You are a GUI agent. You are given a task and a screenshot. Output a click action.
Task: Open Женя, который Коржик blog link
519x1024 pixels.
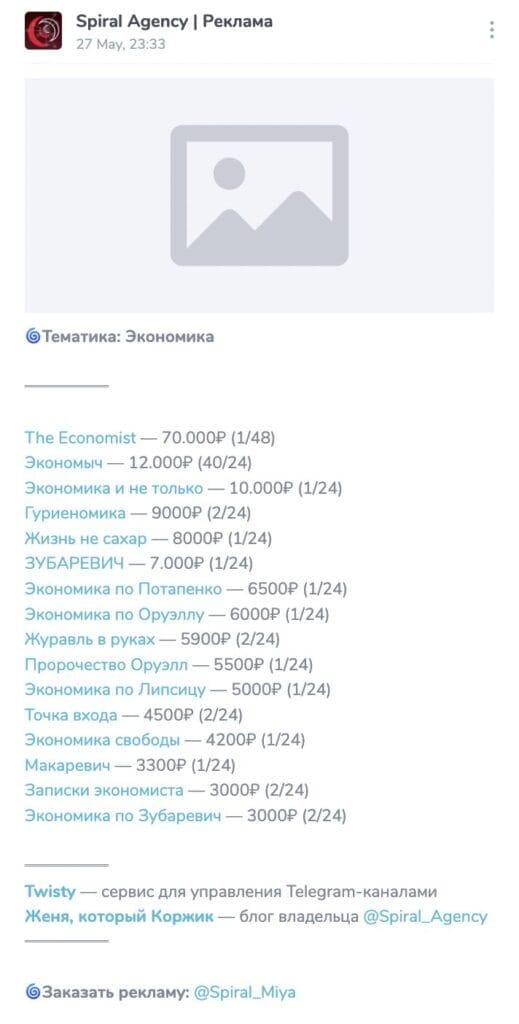119,916
